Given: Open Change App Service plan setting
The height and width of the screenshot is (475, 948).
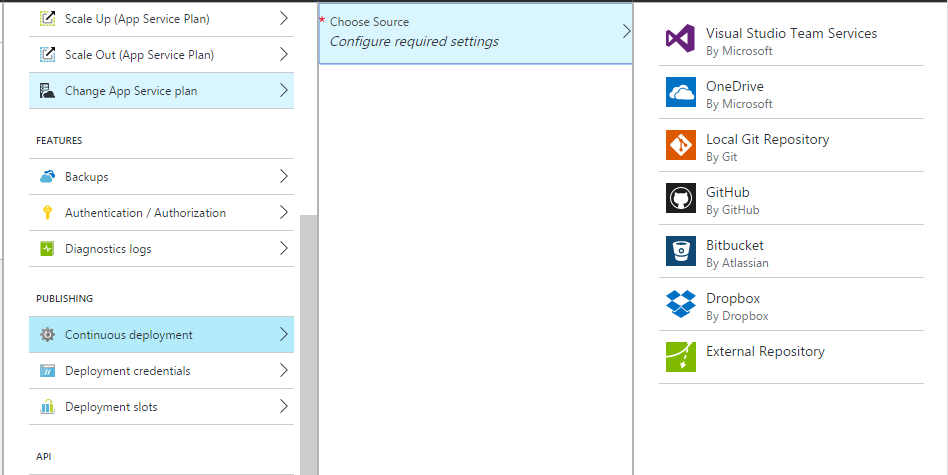Looking at the screenshot, I should point(161,91).
